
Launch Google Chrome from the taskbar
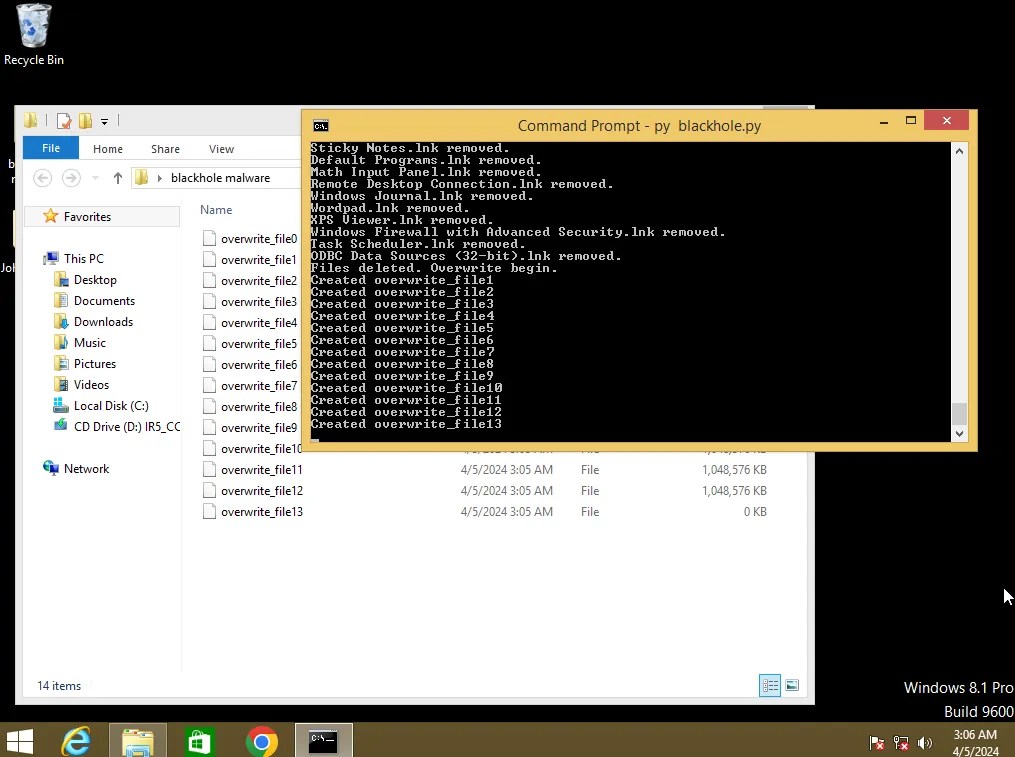pos(262,741)
